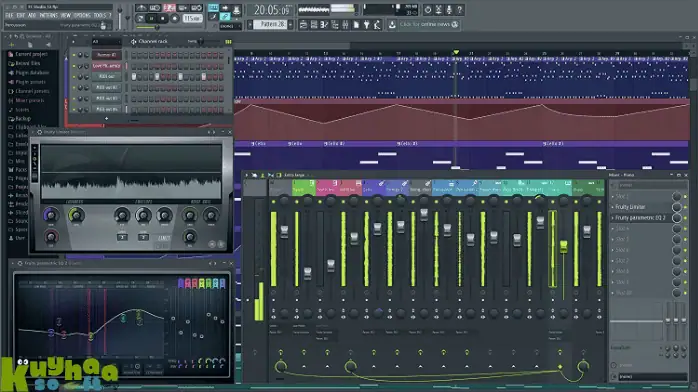Click the download icon beside online news
Screen dimensions: 698x392
tap(392, 24)
